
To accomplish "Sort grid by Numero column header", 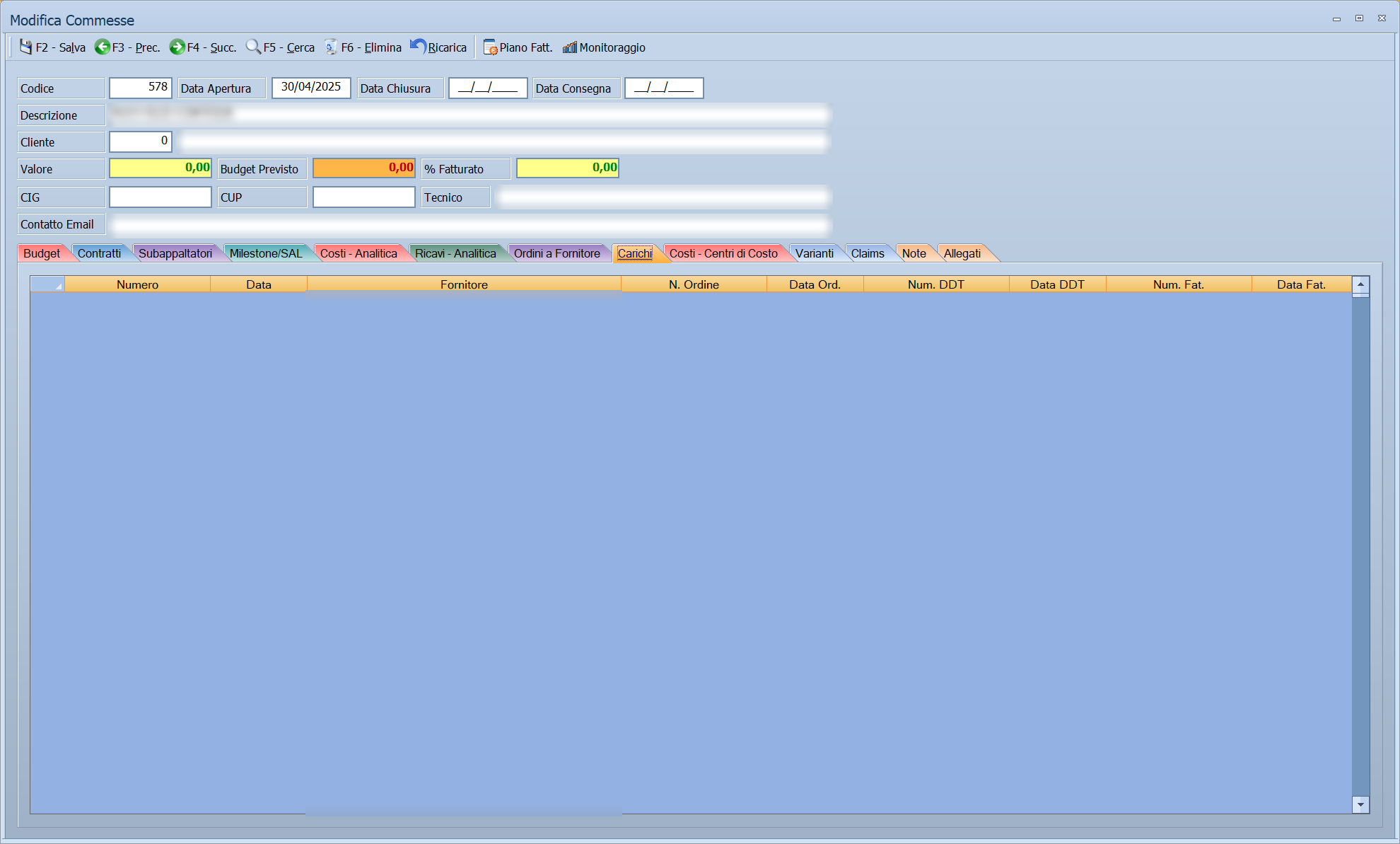I will [x=138, y=284].
